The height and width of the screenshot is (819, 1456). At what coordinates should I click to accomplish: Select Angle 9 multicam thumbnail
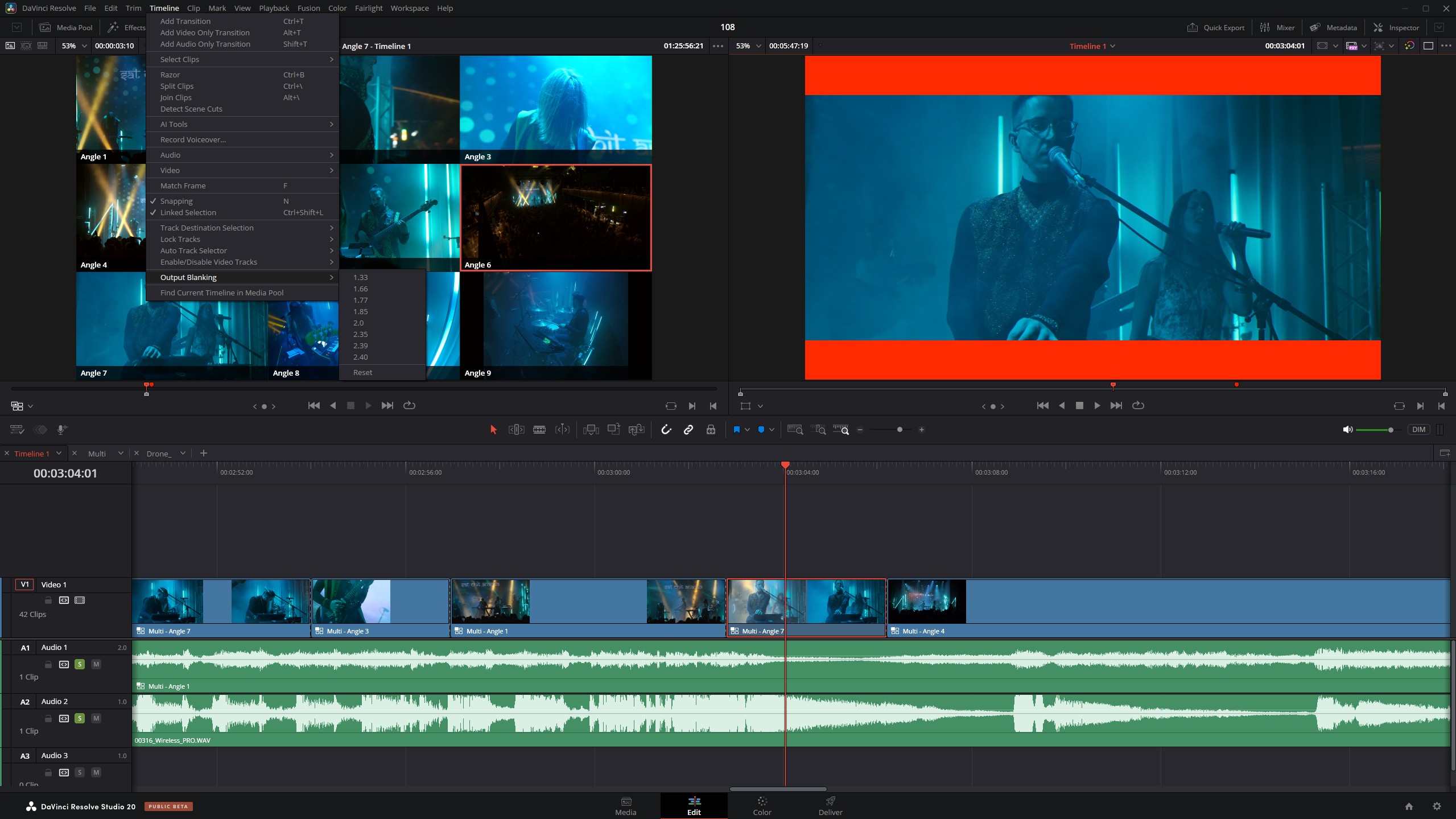point(556,326)
